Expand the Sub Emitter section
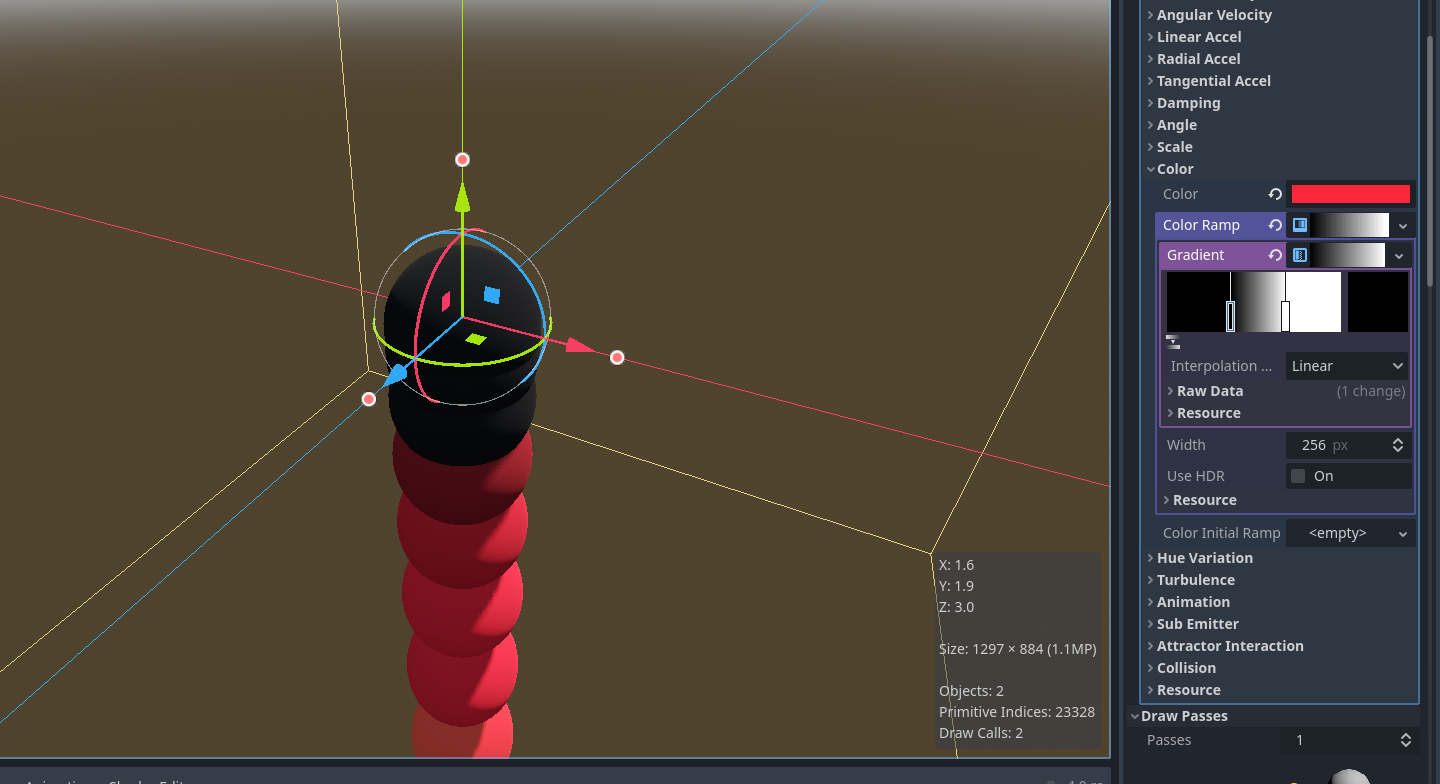 [x=1197, y=623]
